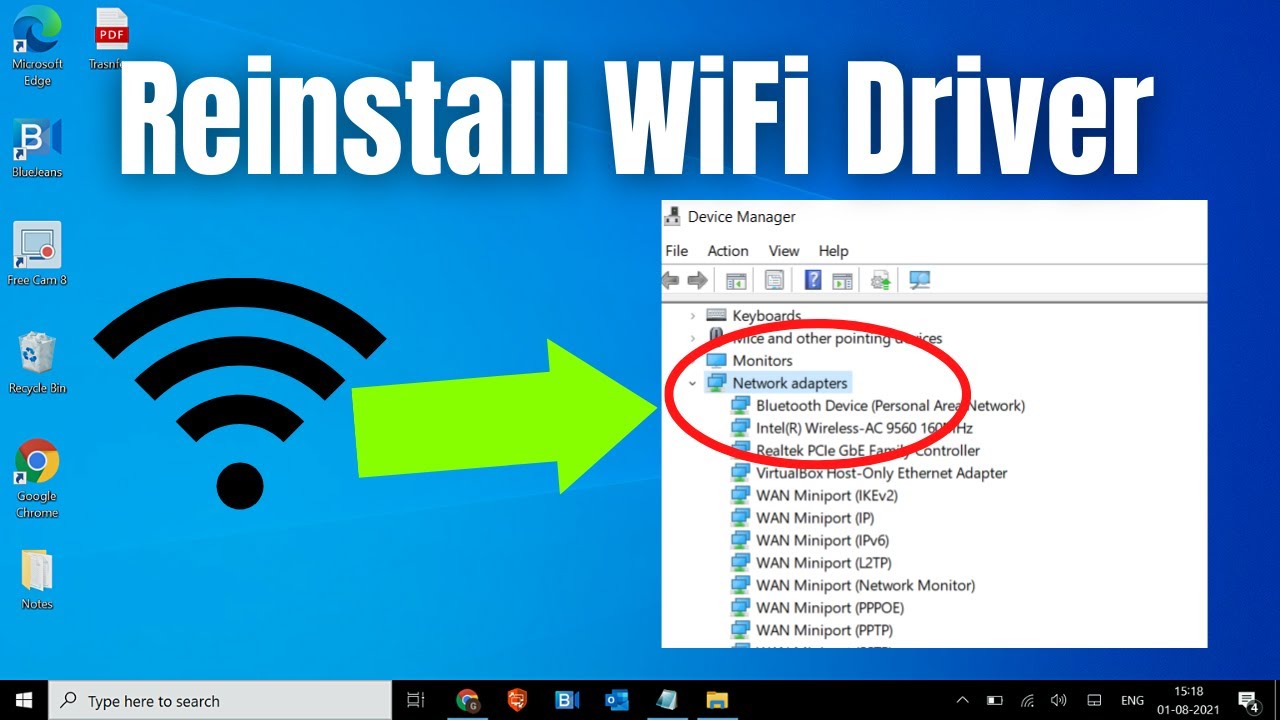
Task: Open Google Chrome desktop shortcut
Action: [37, 478]
